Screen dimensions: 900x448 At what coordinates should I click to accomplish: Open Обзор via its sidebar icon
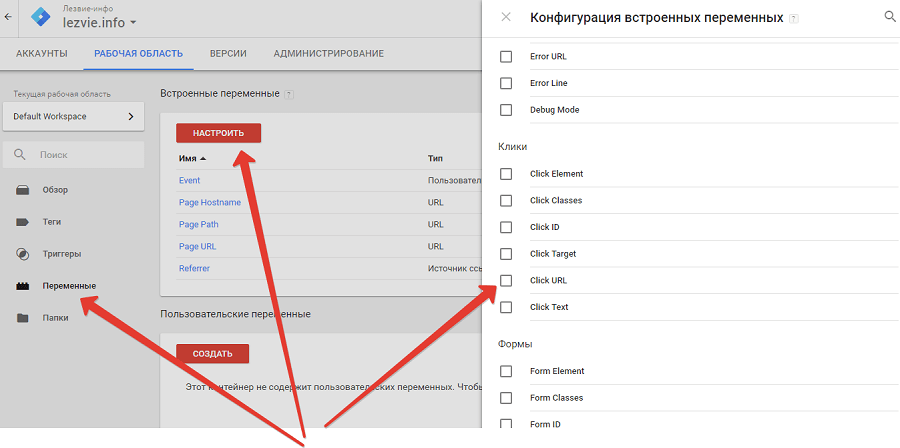pyautogui.click(x=22, y=190)
